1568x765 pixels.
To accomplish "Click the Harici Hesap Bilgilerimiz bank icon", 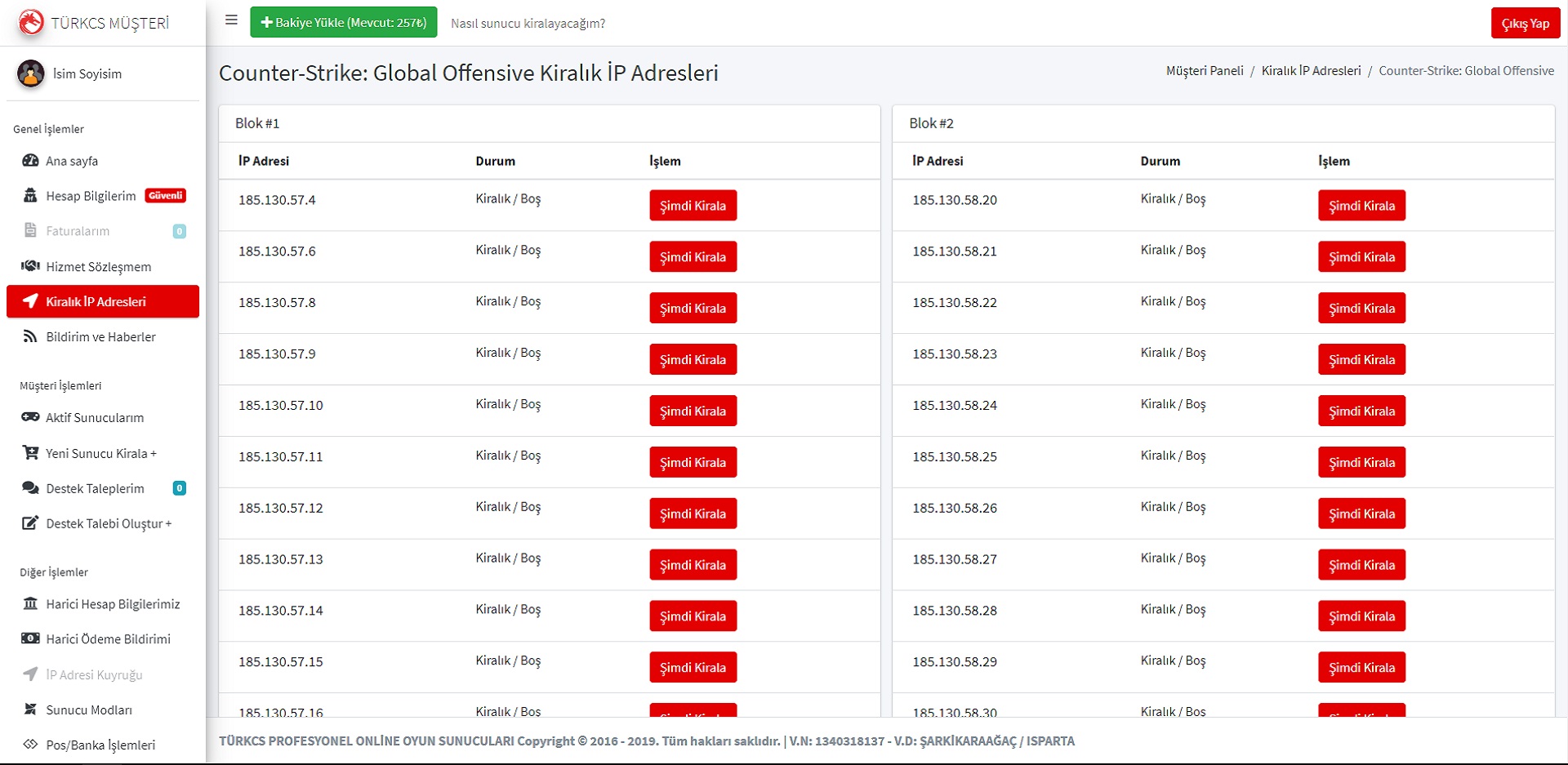I will tap(30, 603).
